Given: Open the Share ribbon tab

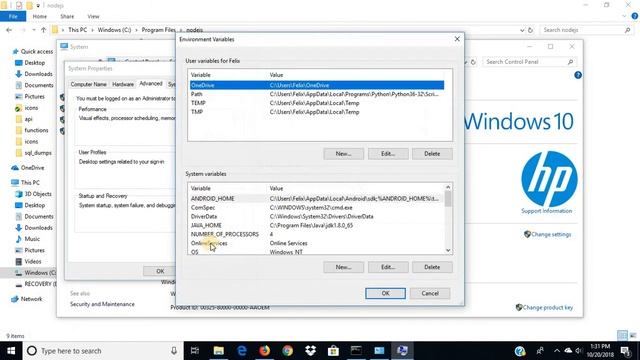Looking at the screenshot, I should pos(67,16).
